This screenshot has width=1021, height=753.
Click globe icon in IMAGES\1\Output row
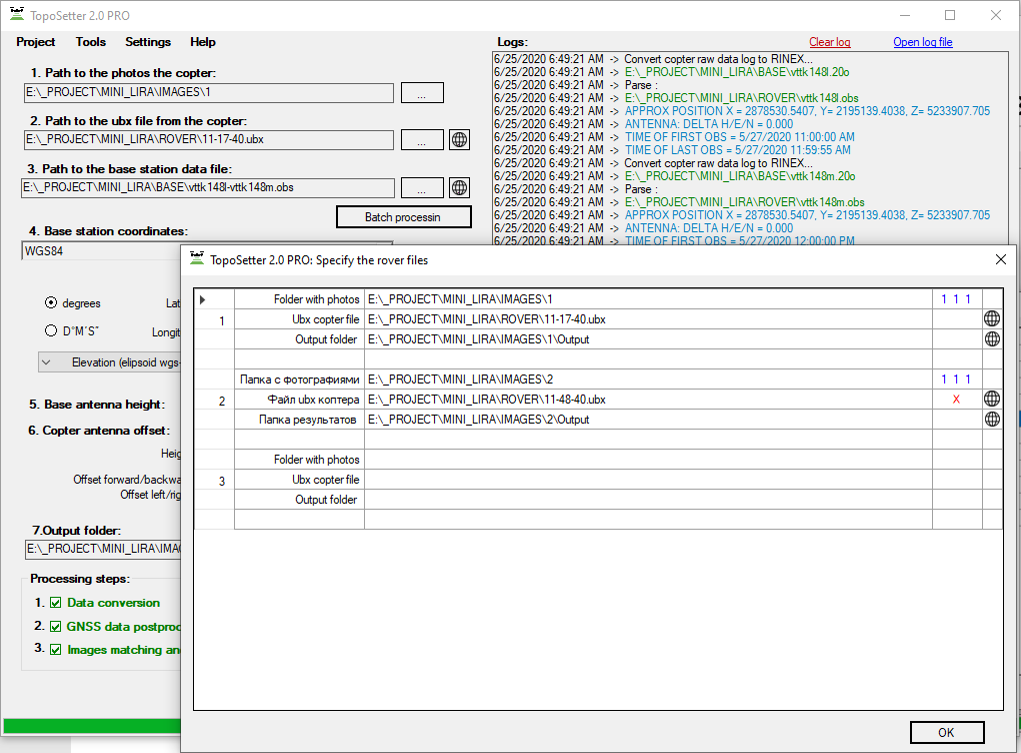(x=992, y=339)
